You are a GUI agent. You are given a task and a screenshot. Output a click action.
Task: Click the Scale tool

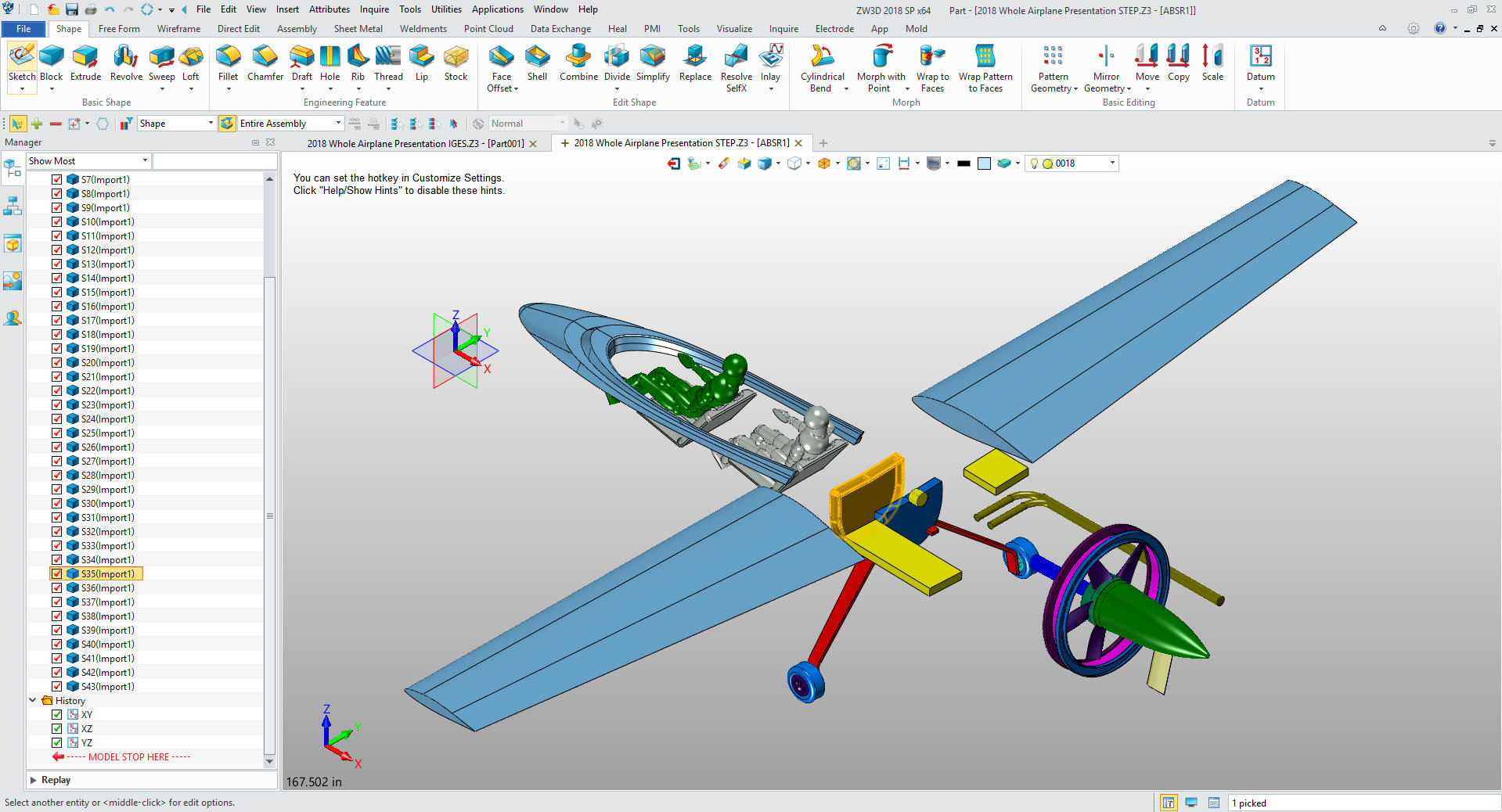1212,63
